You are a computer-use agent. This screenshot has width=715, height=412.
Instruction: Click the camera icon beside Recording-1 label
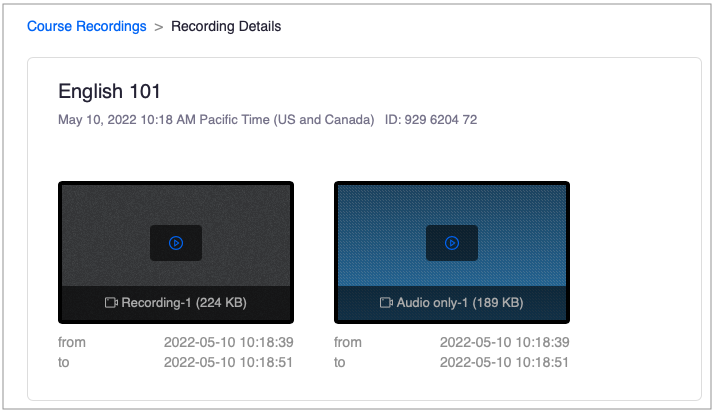(111, 302)
